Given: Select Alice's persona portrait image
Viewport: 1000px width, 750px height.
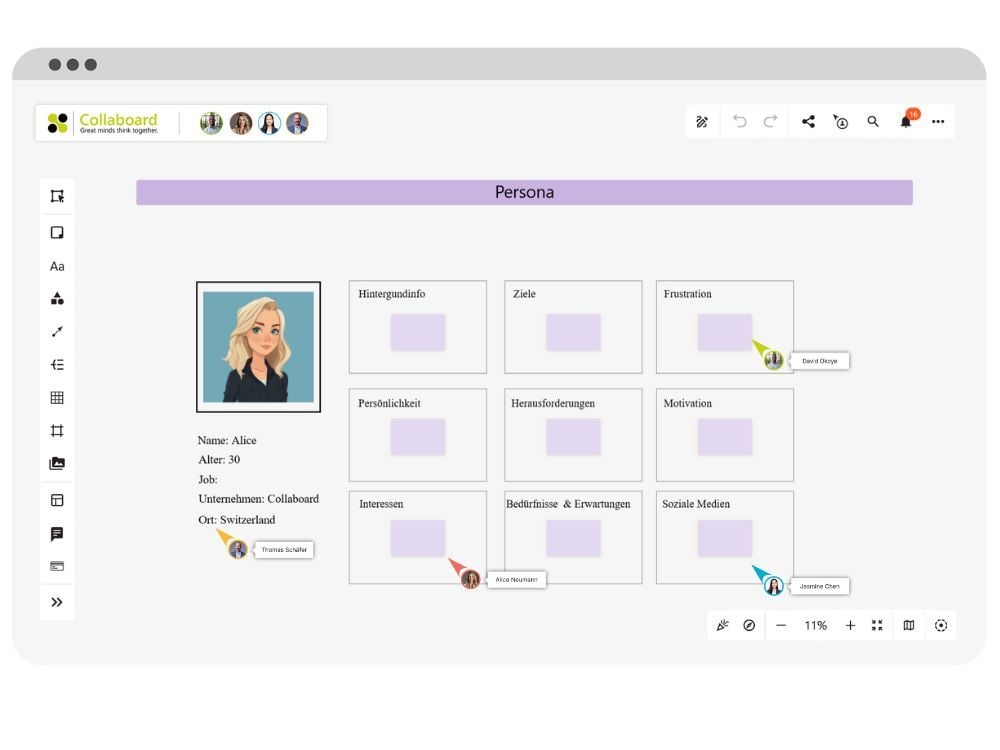Looking at the screenshot, I should (258, 347).
